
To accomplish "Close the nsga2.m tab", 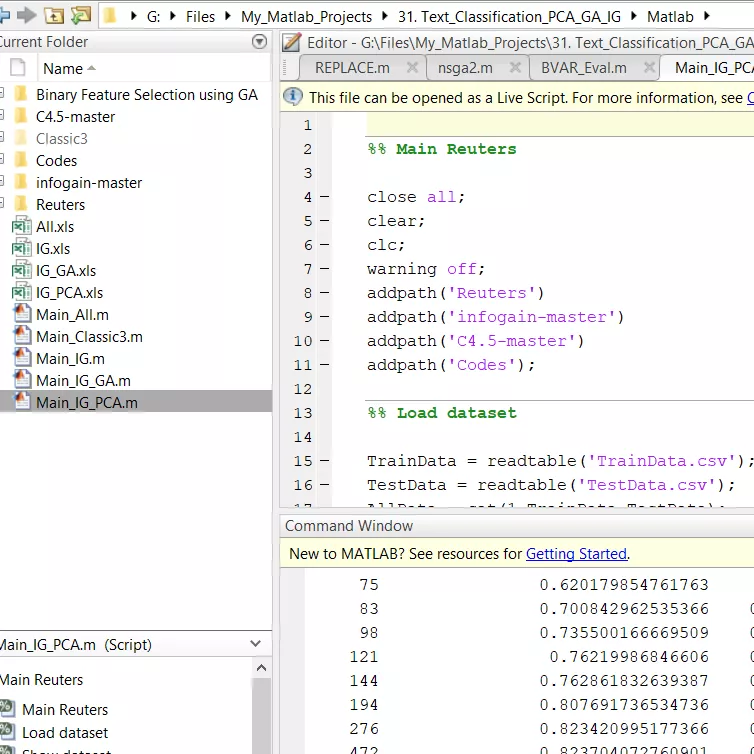I will point(515,67).
